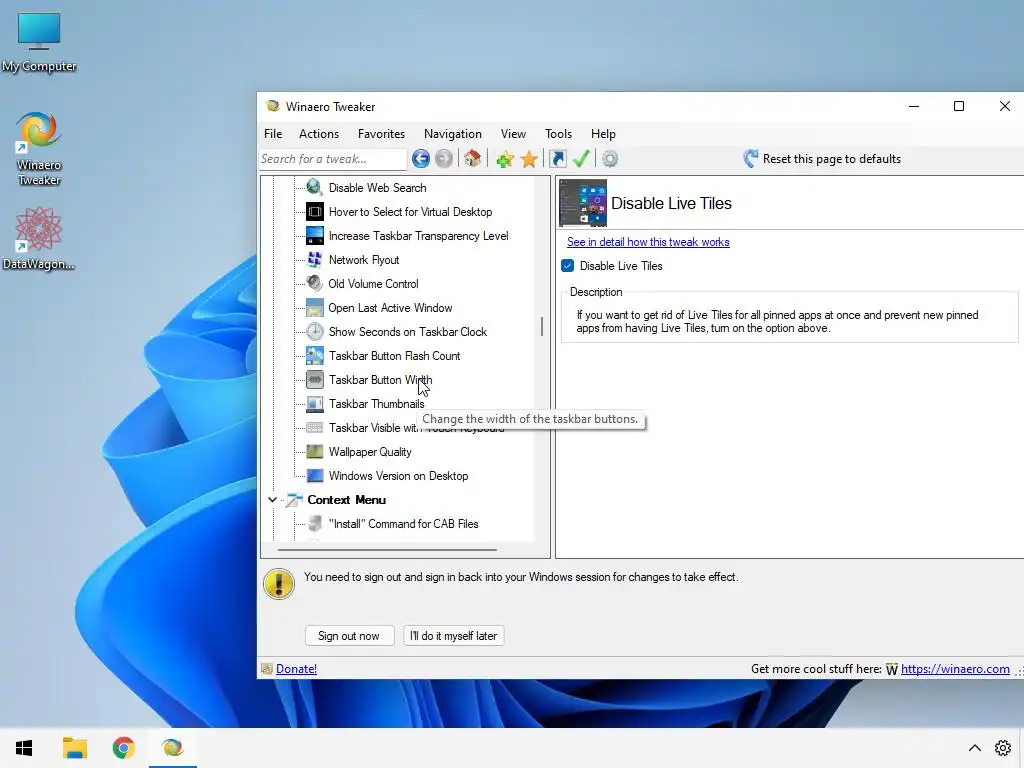The width and height of the screenshot is (1024, 768).
Task: Click the Taskbar Visible with Touch Keyboard icon
Action: (315, 428)
